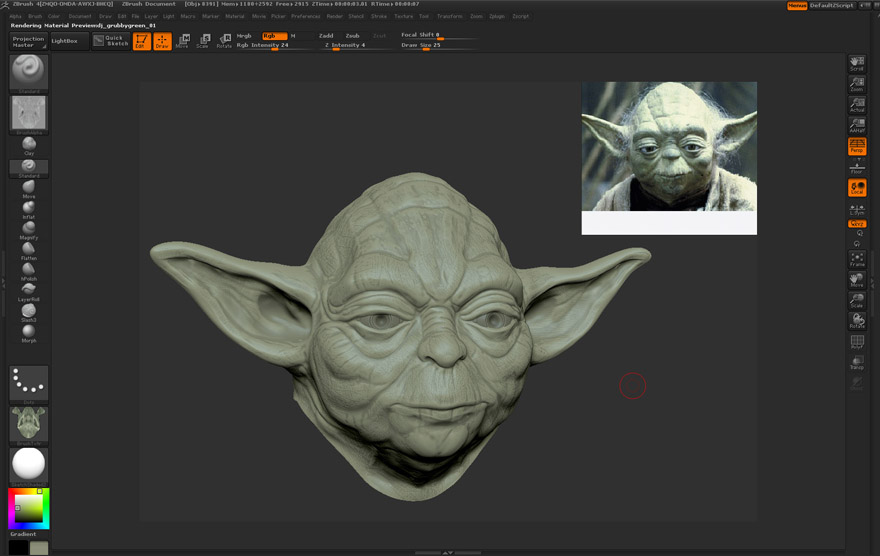880x556 pixels.
Task: Open the Tool menu
Action: [x=424, y=16]
